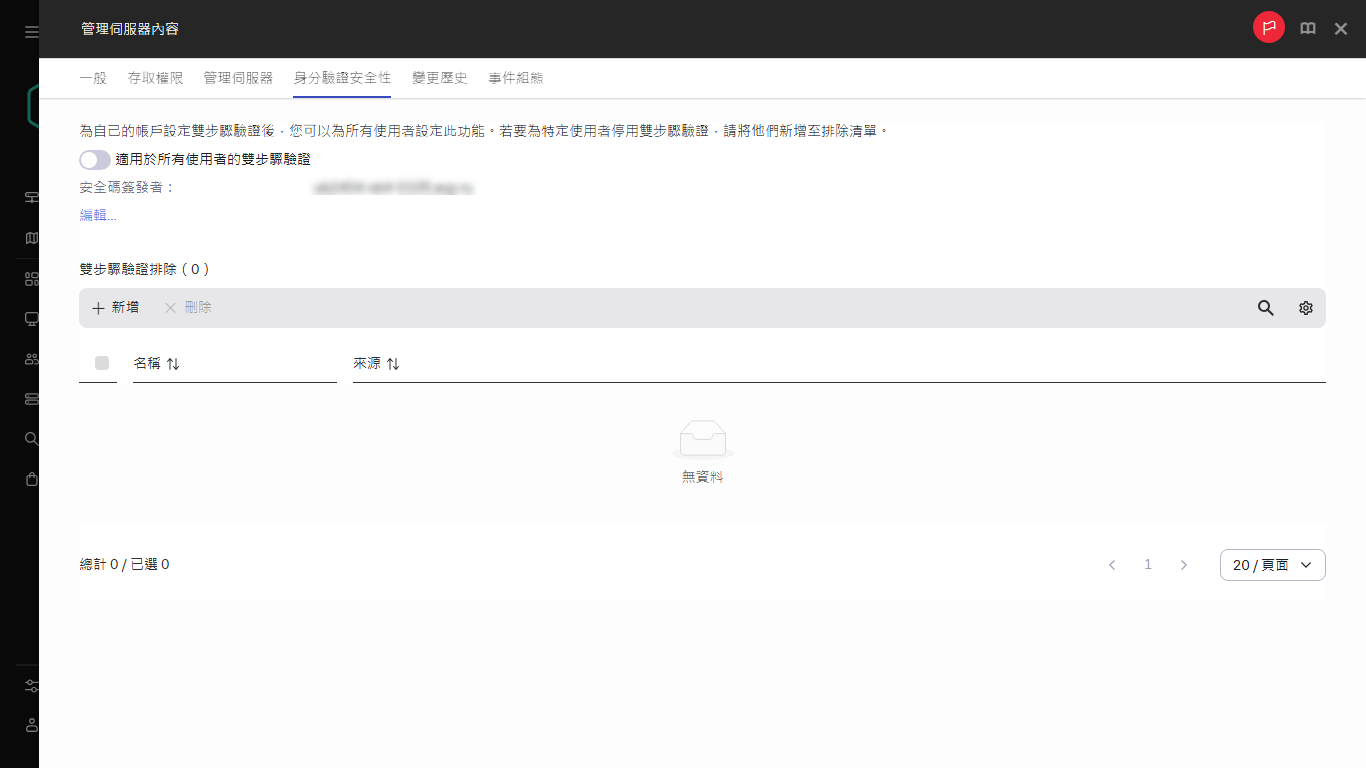
Task: Open the search in the sidebar
Action: (x=29, y=438)
